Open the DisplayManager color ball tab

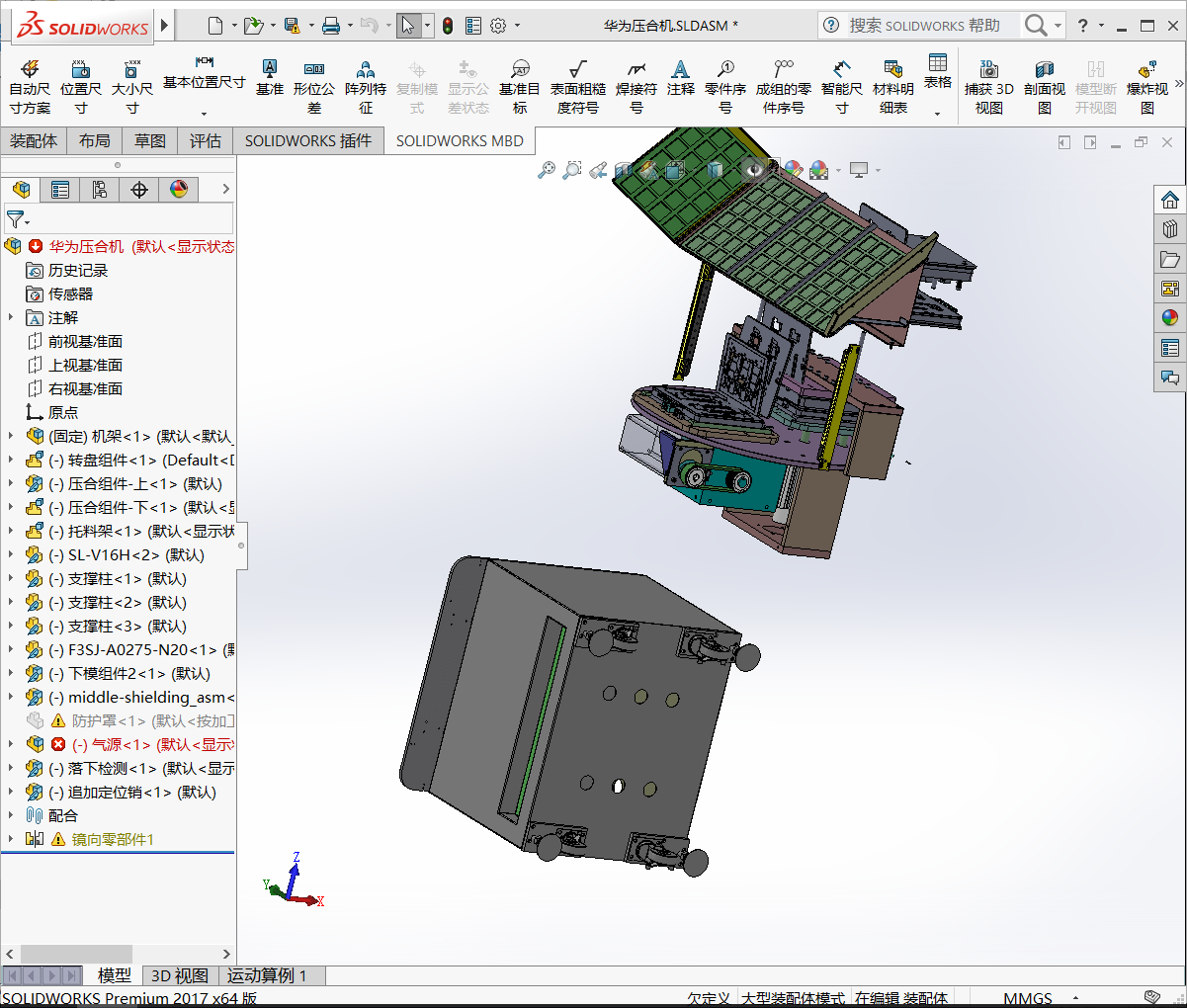coord(179,190)
